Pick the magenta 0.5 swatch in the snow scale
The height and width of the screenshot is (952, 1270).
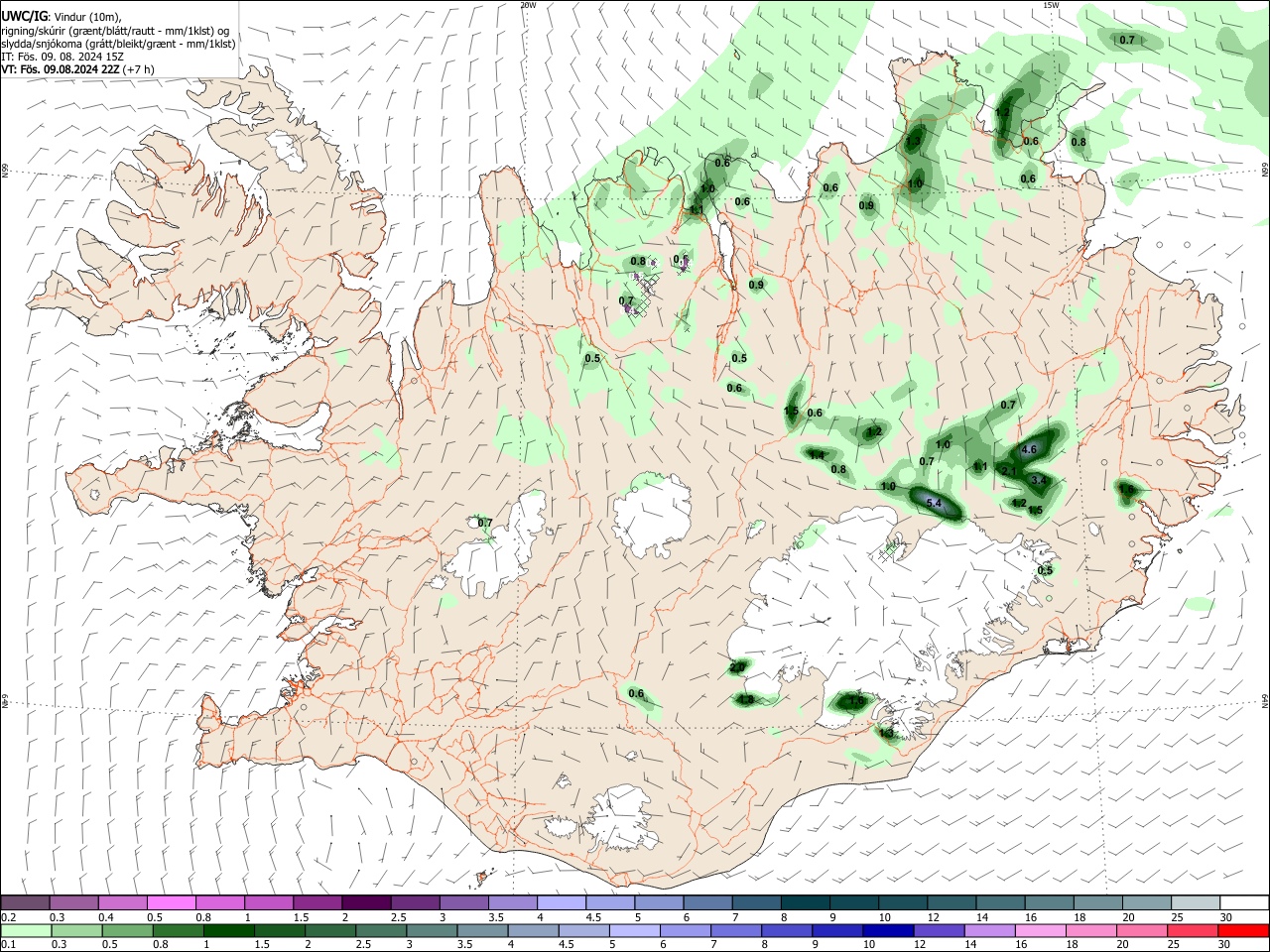[171, 902]
